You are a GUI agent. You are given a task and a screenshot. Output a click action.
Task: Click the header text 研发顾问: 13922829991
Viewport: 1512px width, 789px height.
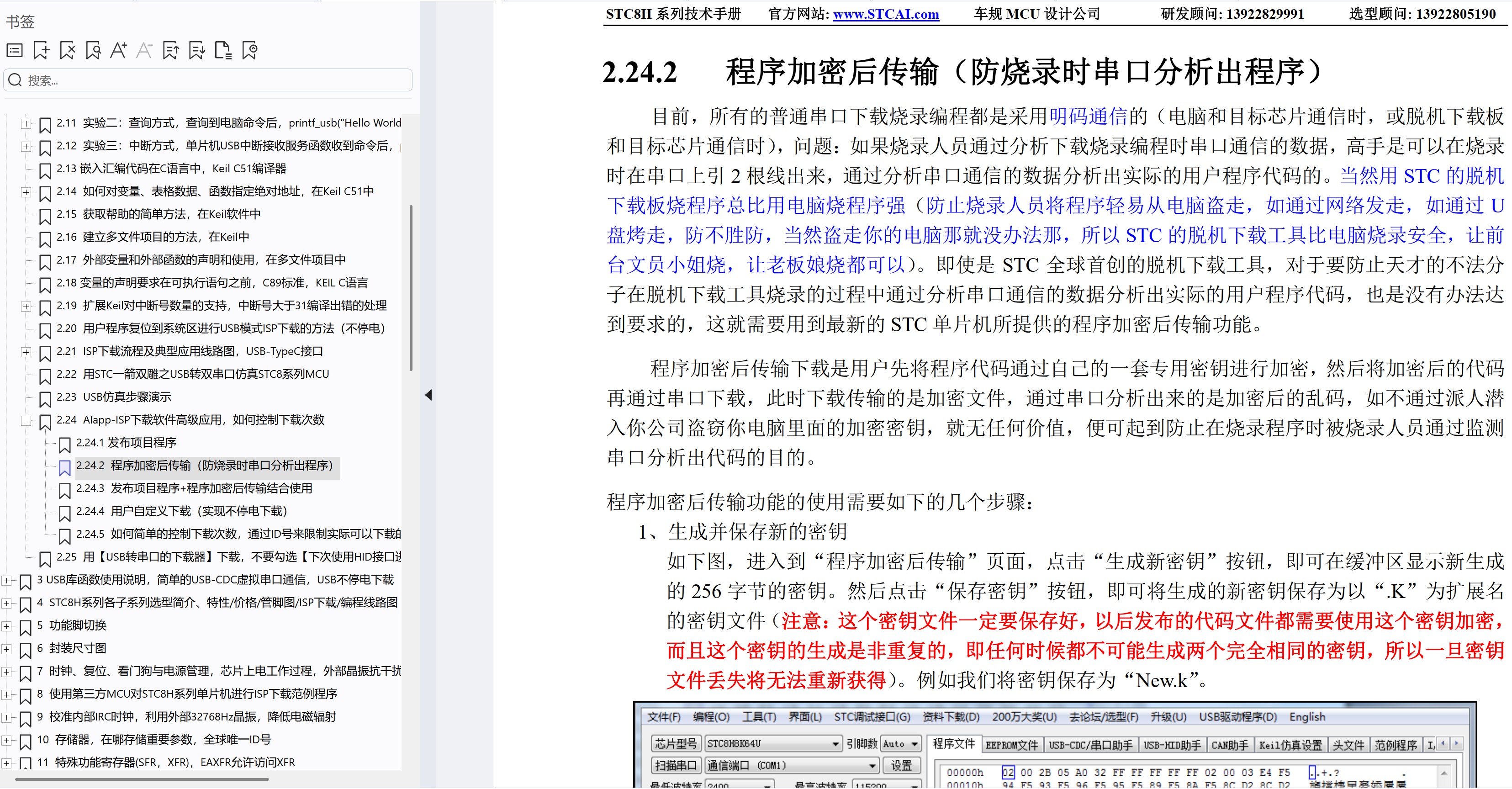(x=1232, y=14)
